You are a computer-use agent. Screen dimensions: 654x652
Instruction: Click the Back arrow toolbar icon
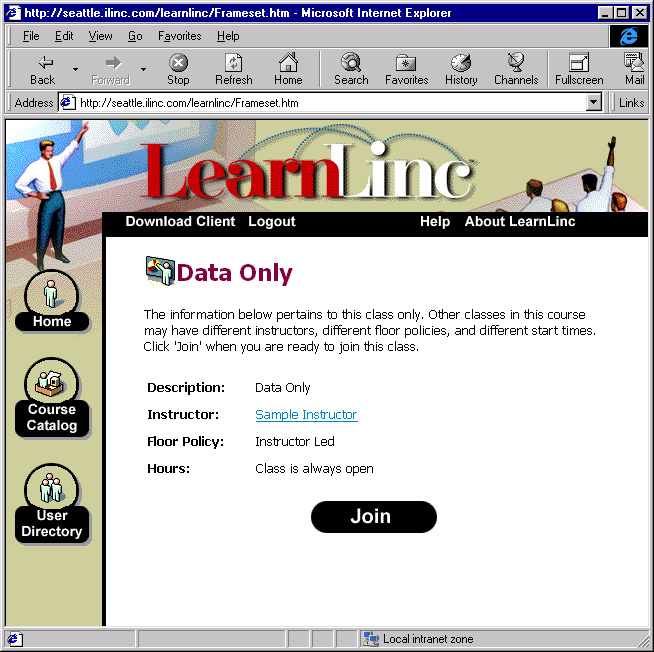[x=45, y=63]
